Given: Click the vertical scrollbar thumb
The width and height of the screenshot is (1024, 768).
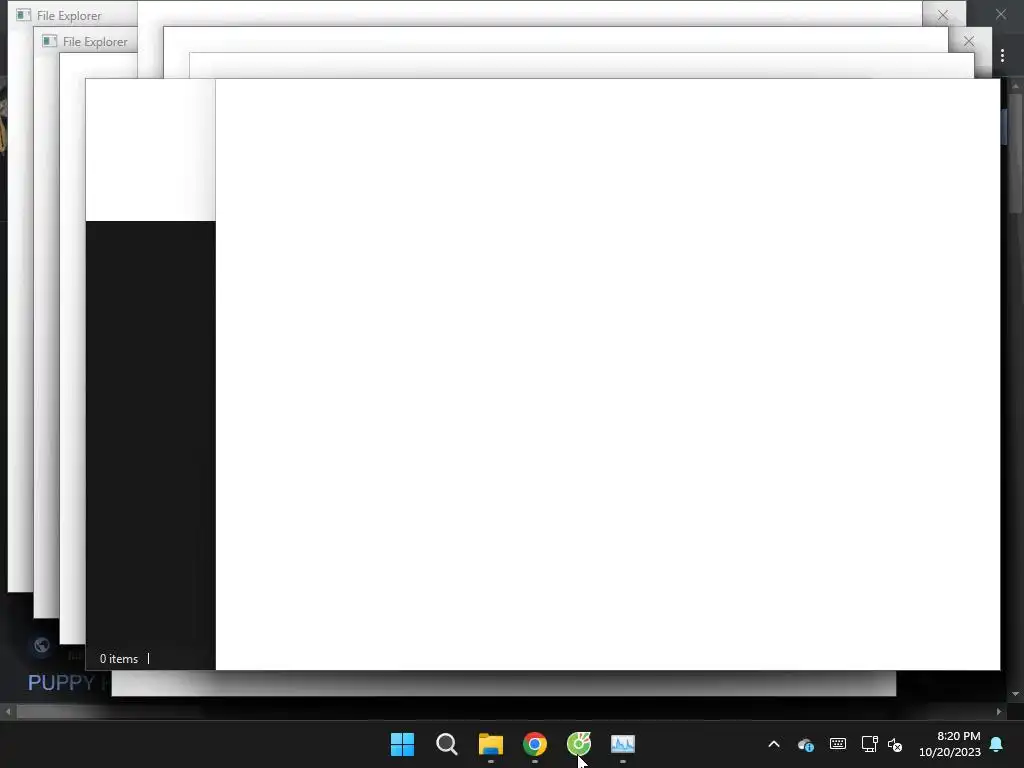Looking at the screenshot, I should pos(1016,153).
